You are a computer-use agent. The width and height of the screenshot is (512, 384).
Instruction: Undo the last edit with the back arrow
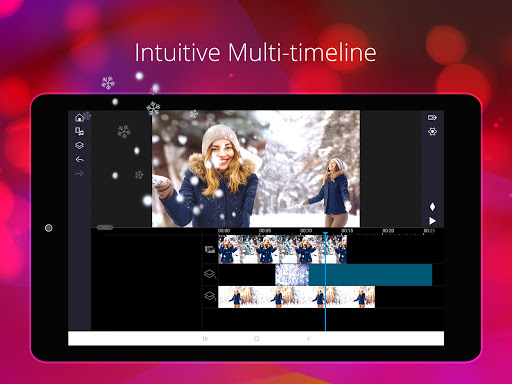click(x=79, y=160)
